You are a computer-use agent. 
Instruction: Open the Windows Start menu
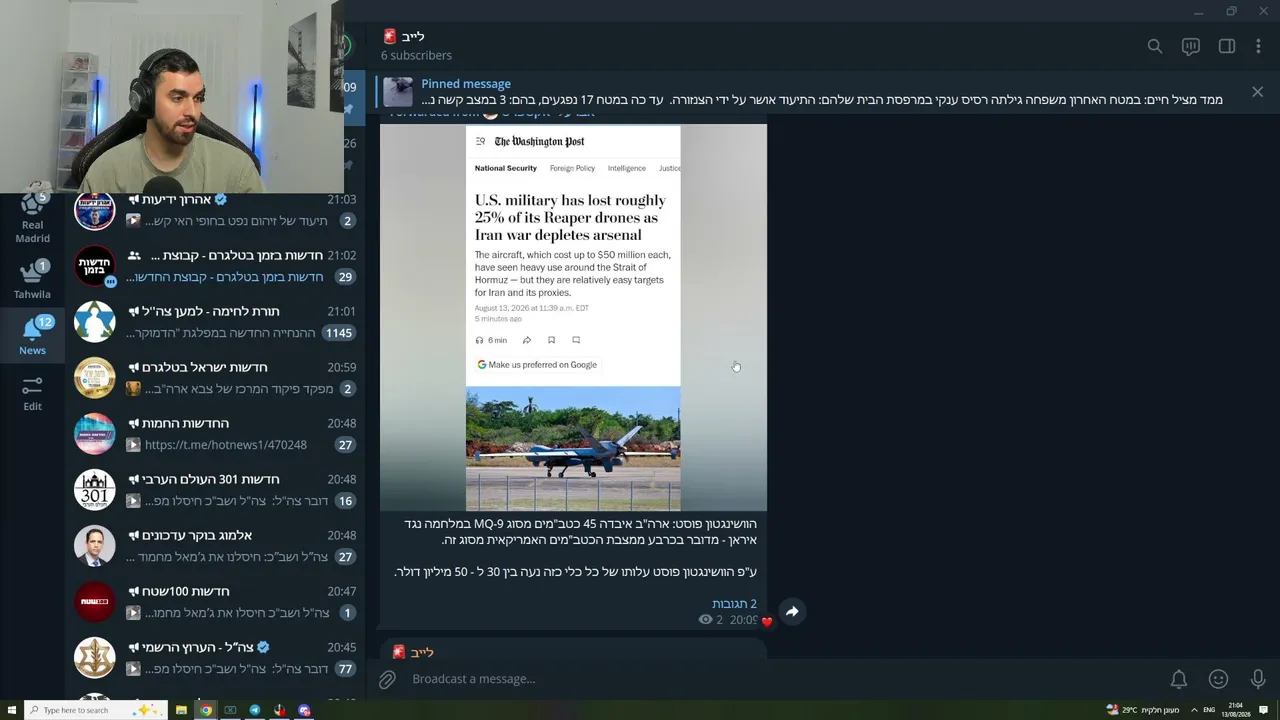11,710
